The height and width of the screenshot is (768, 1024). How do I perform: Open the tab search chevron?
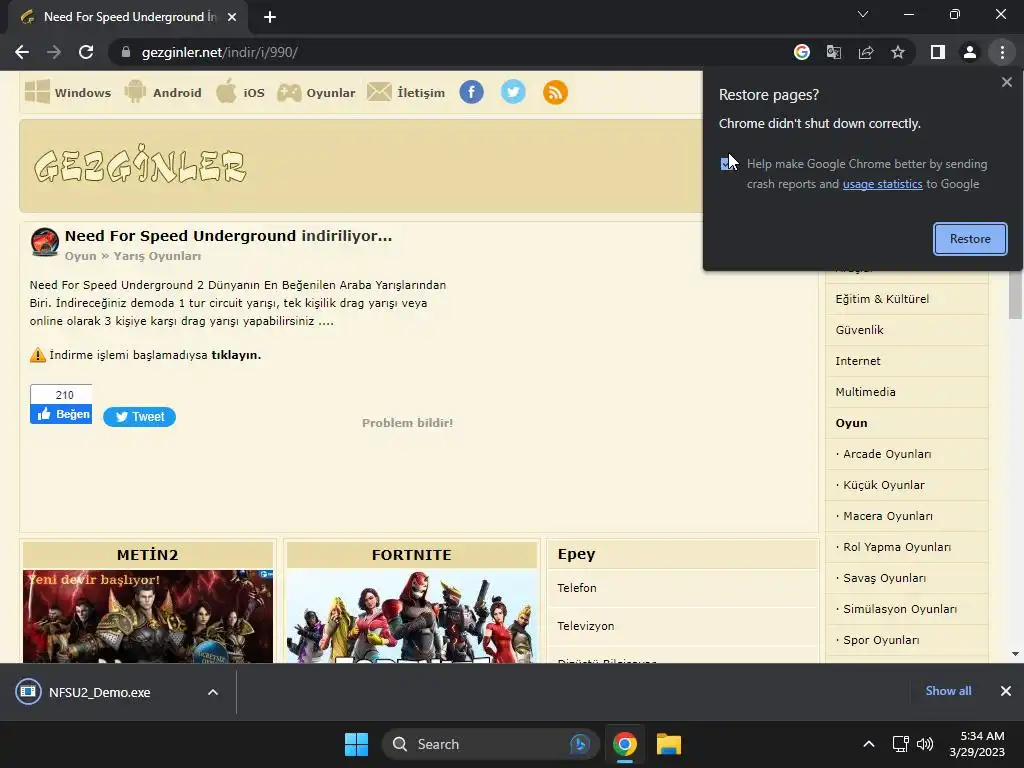[863, 14]
